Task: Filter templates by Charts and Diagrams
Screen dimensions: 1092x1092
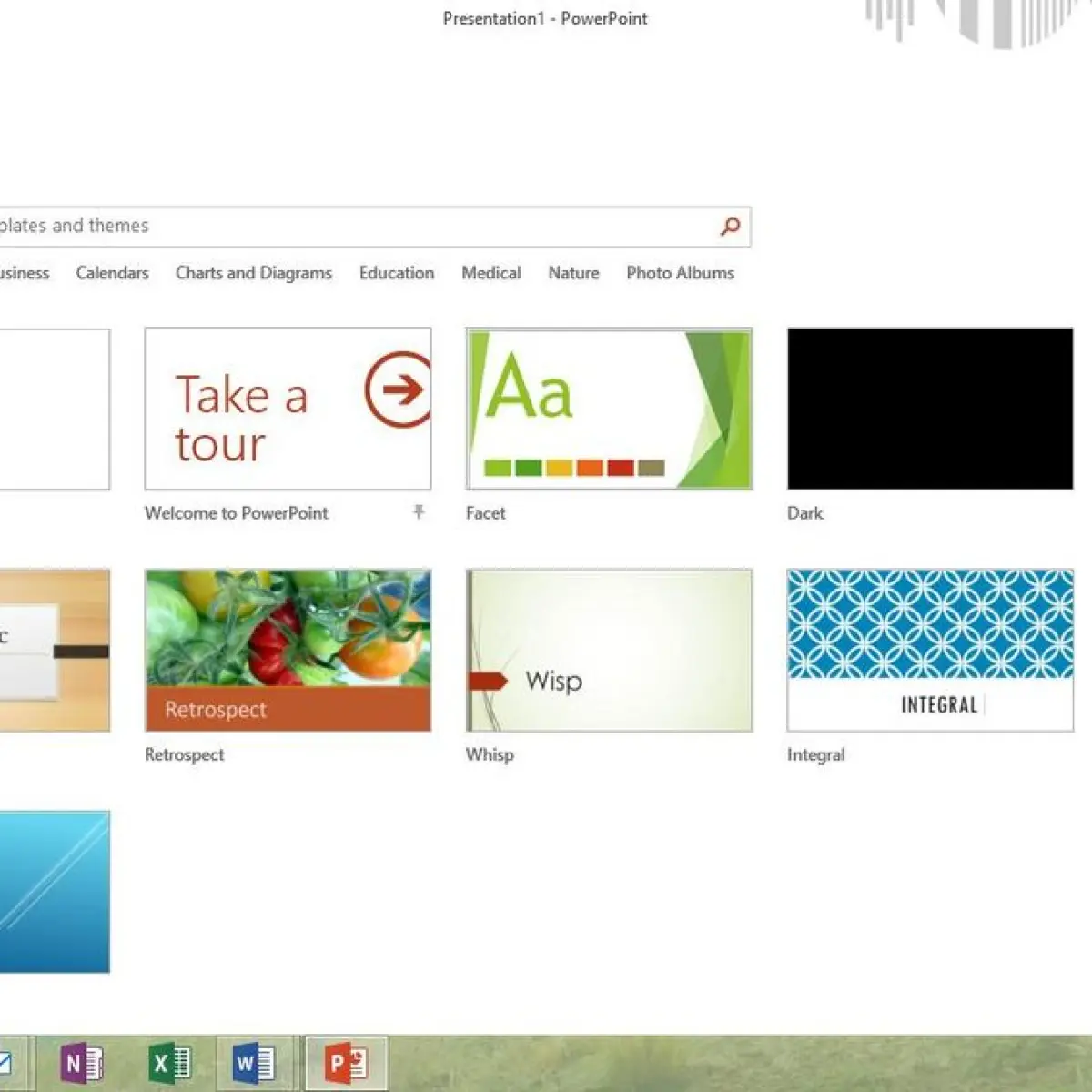Action: coord(254,273)
